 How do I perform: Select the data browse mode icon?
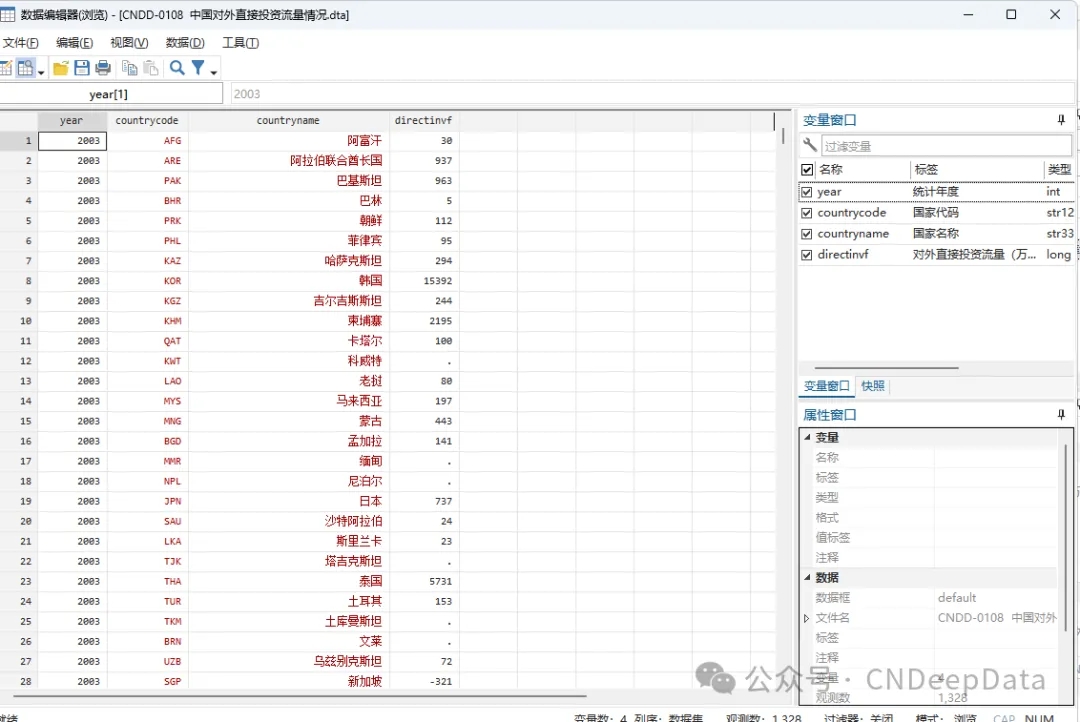(25, 68)
